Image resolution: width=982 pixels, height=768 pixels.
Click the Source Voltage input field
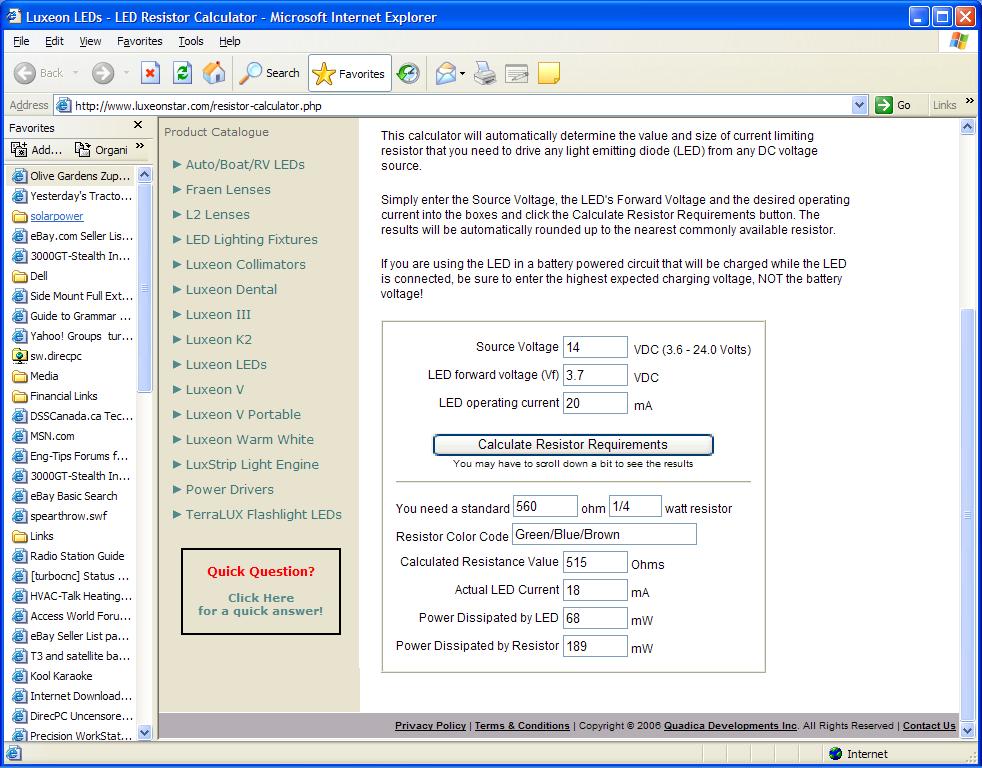click(x=595, y=347)
